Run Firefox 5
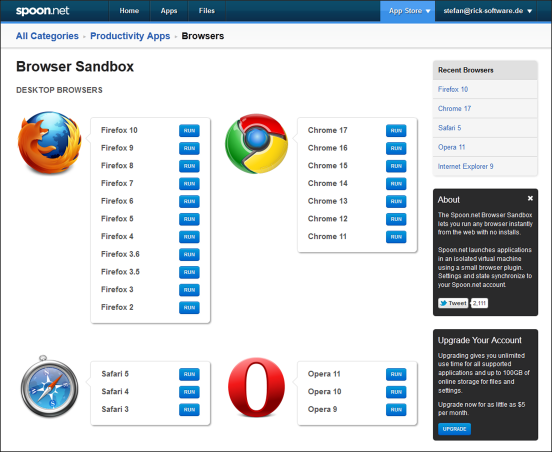The width and height of the screenshot is (552, 452). click(x=189, y=219)
